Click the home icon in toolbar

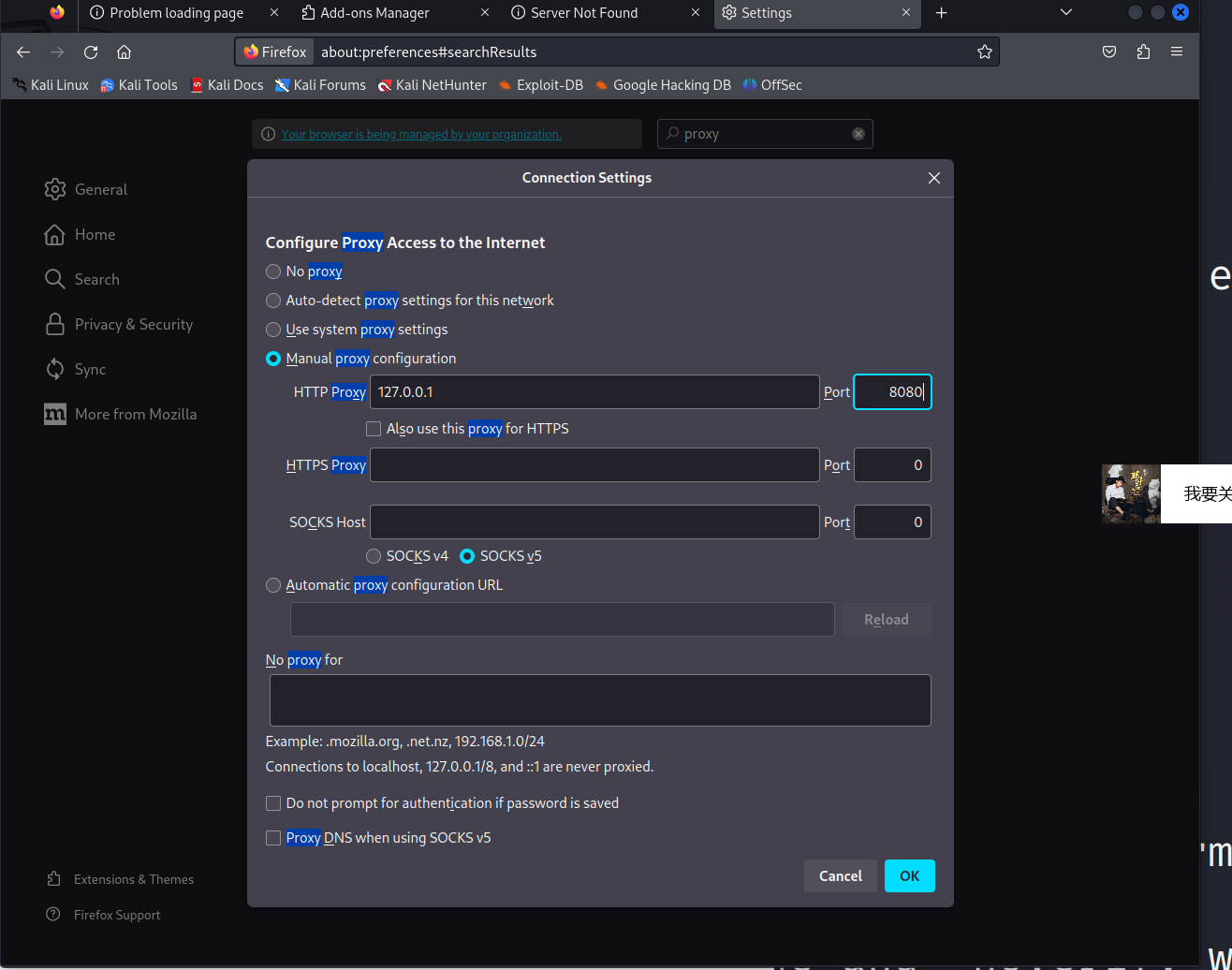[124, 52]
